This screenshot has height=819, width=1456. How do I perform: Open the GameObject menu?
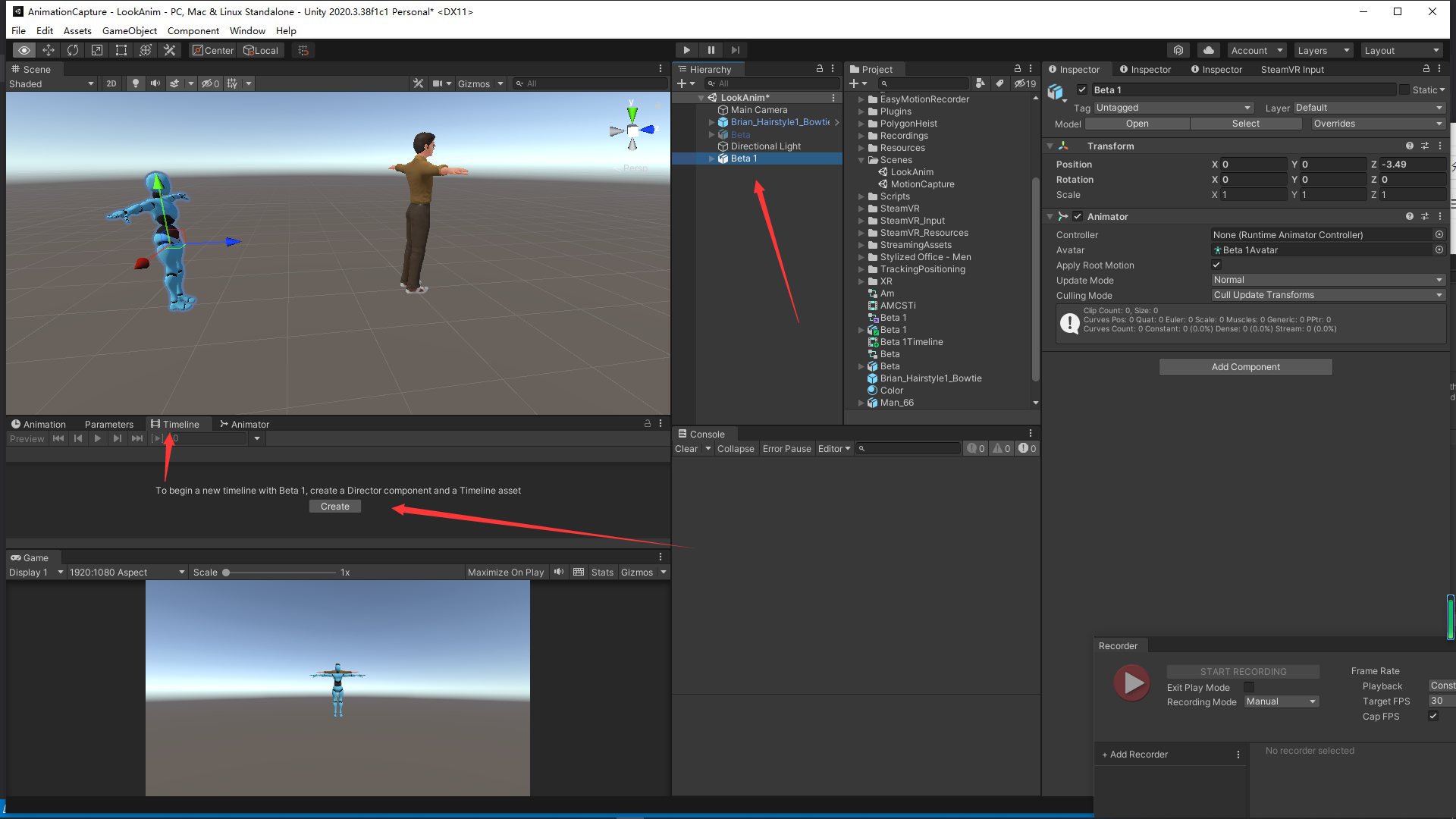pos(129,30)
